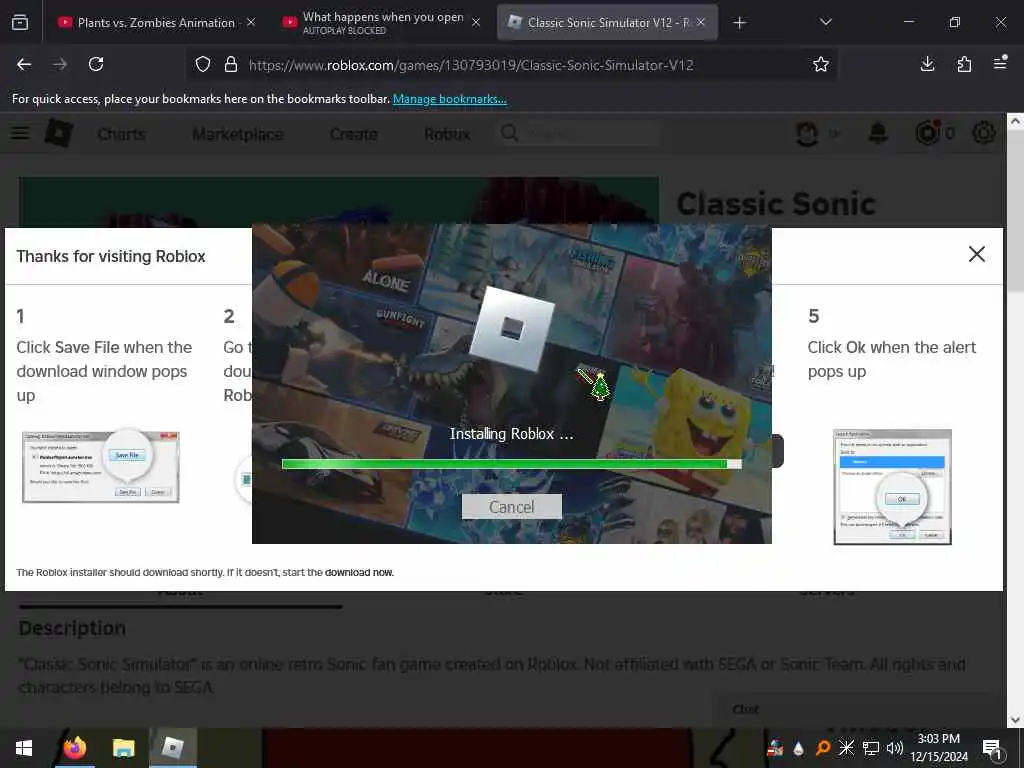1024x768 pixels.
Task: Reload the current Roblox page
Action: pos(96,64)
